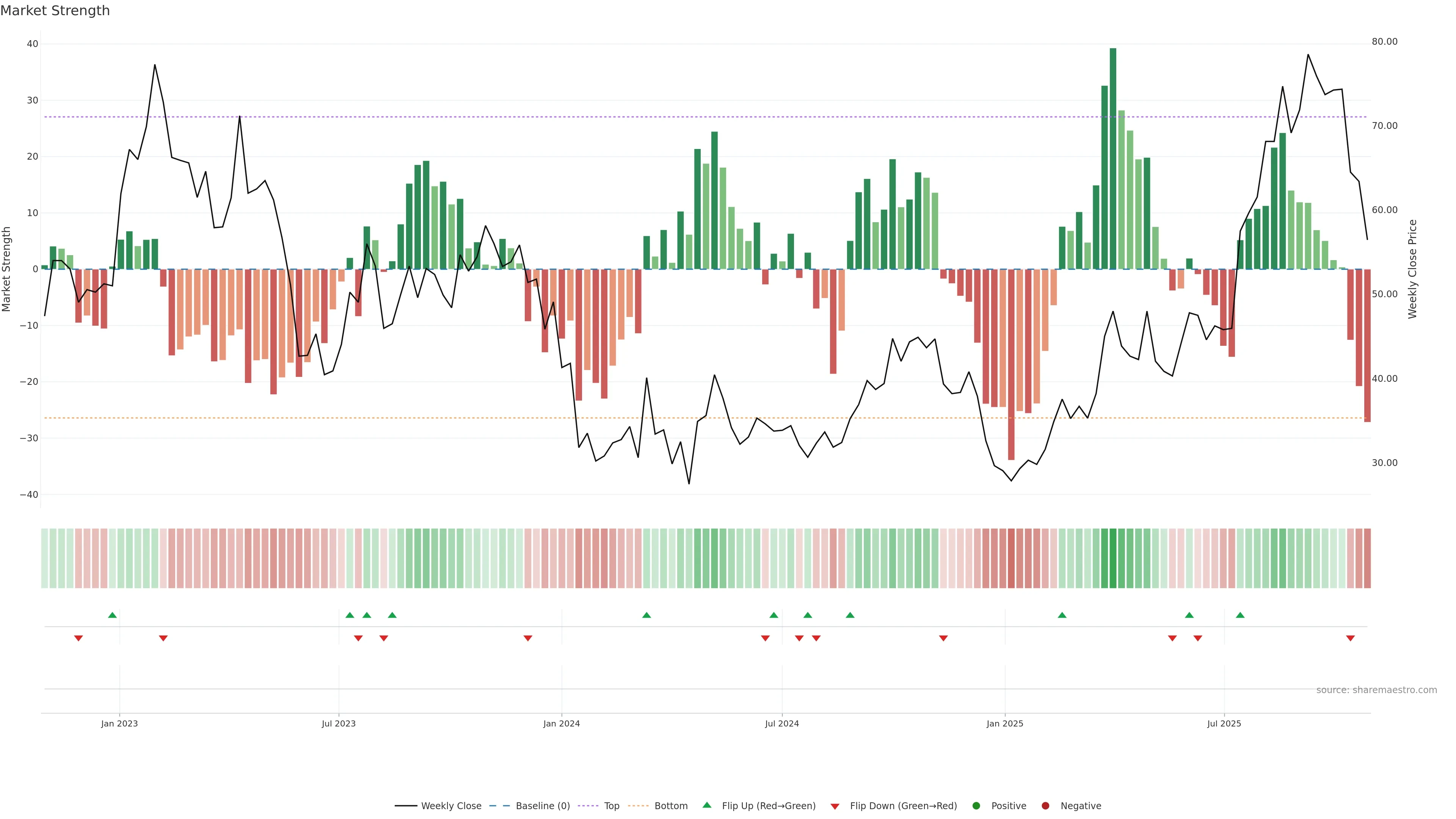This screenshot has width=1456, height=819.
Task: Click the Jul 2023 x-axis label
Action: (x=339, y=723)
